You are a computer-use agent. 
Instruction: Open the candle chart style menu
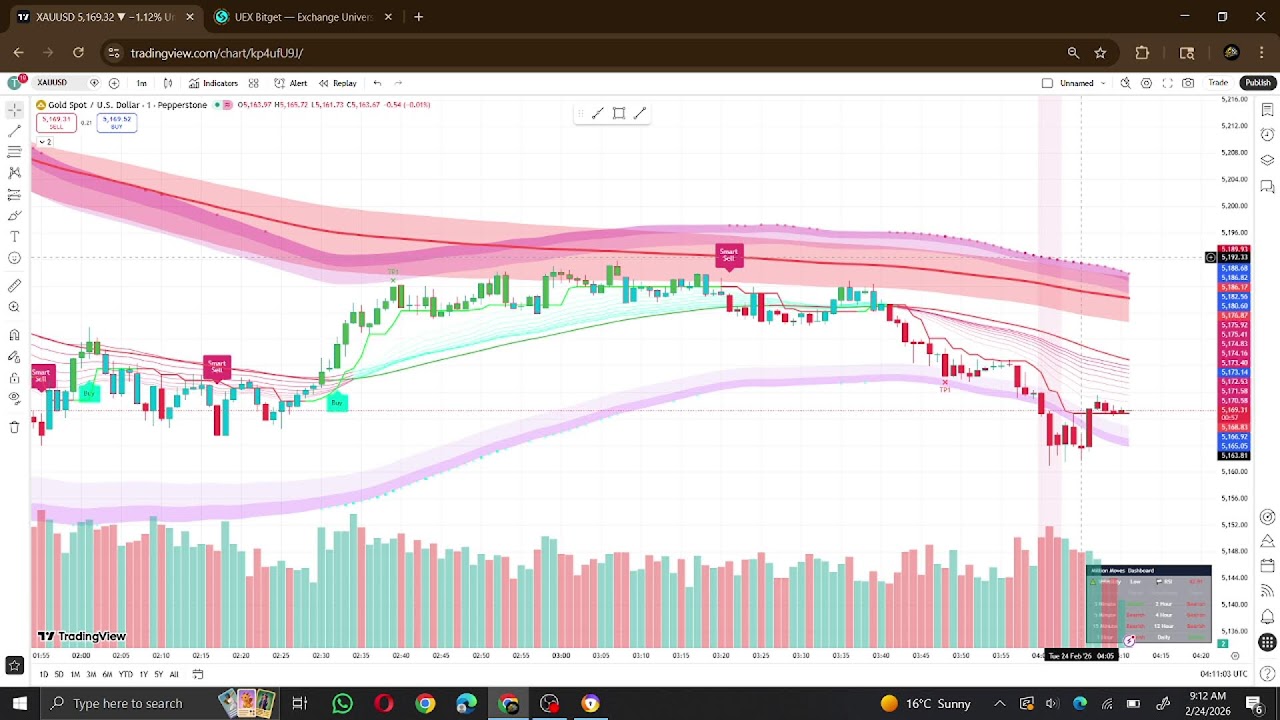pos(168,83)
